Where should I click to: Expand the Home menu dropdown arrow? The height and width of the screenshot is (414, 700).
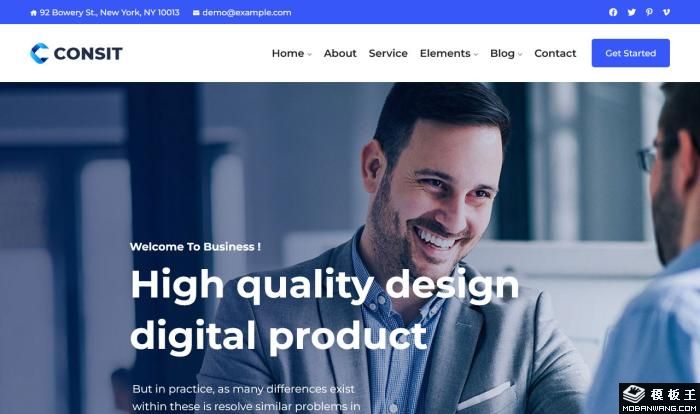pos(309,54)
